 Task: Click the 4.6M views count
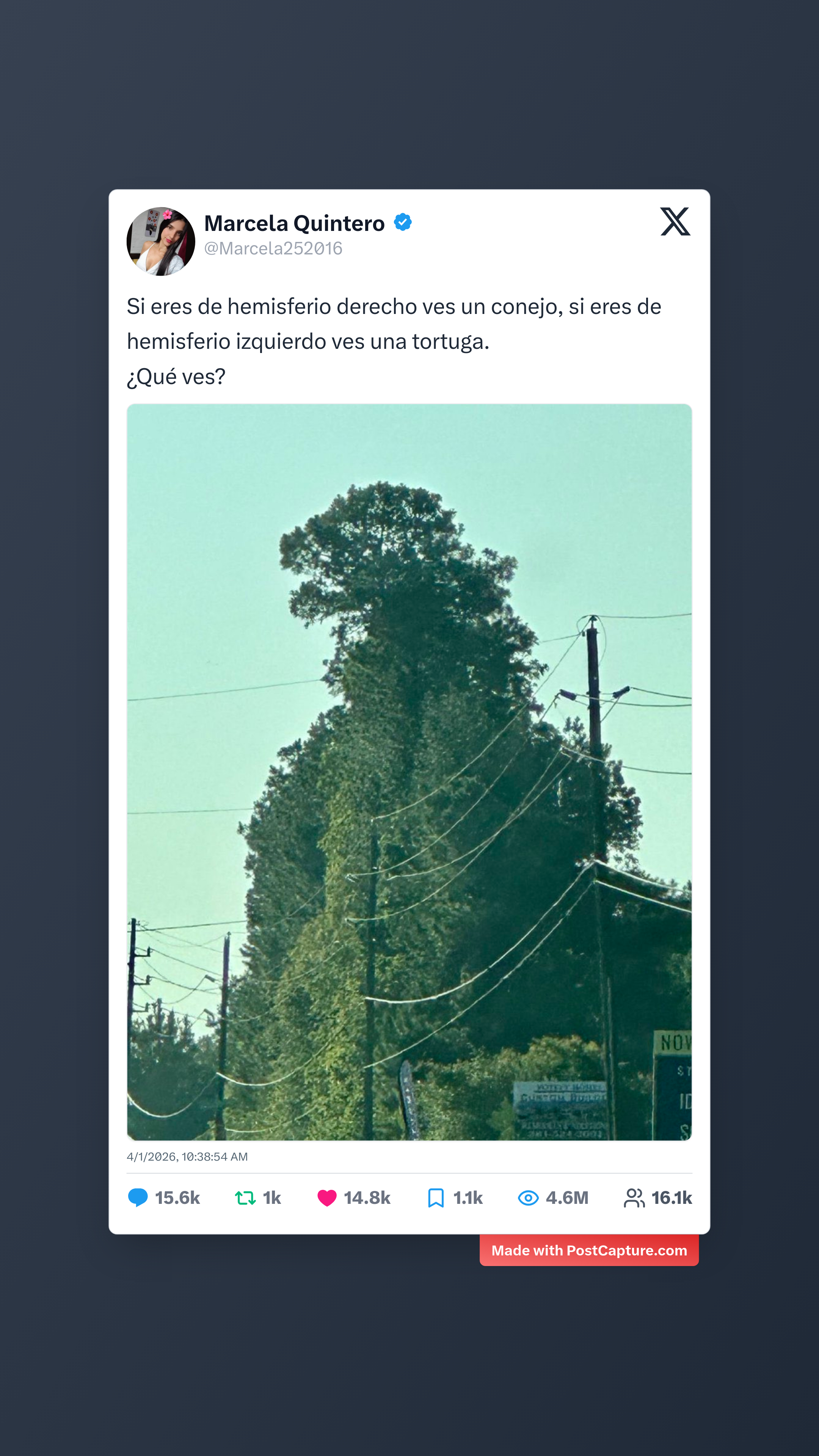[x=567, y=1198]
